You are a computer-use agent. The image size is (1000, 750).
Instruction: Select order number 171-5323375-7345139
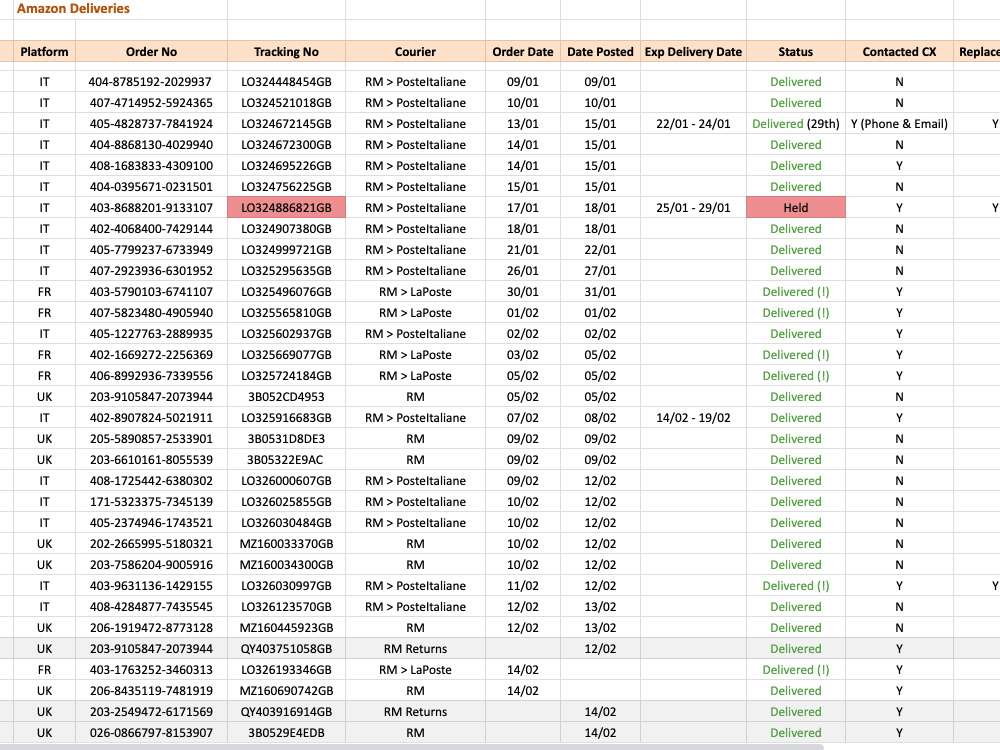(151, 502)
